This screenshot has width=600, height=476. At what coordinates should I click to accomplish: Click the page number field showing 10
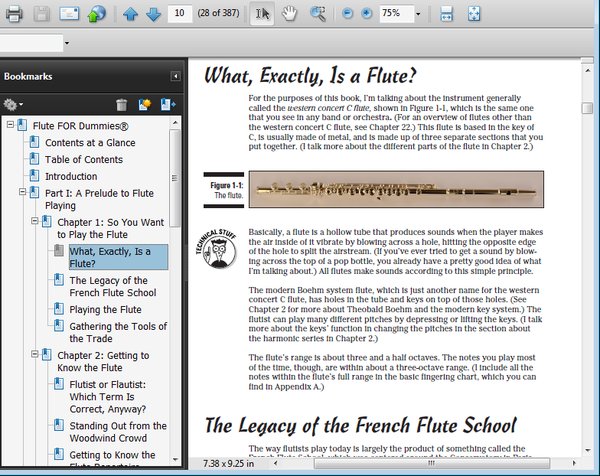click(179, 13)
